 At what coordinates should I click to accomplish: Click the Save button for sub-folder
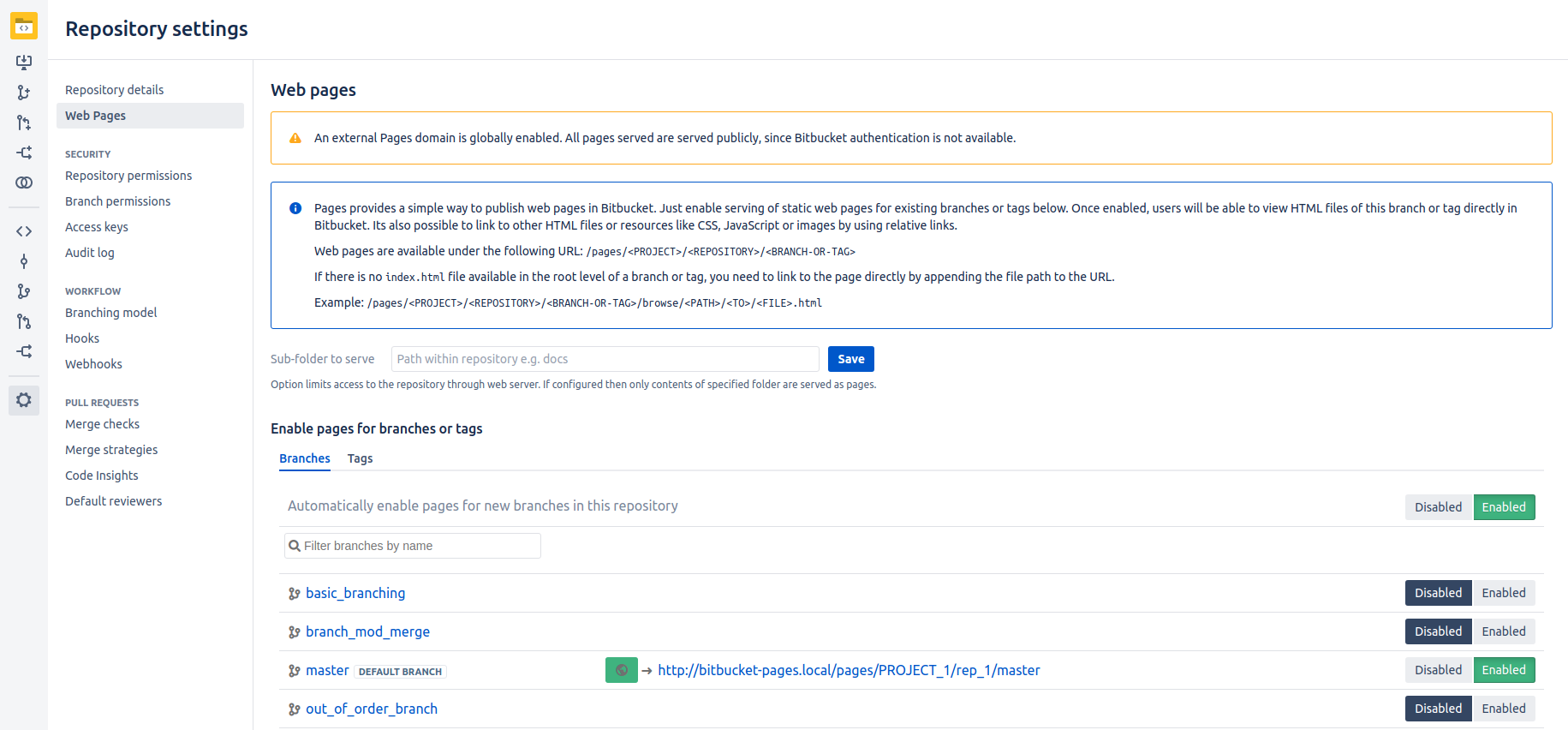pyautogui.click(x=851, y=359)
